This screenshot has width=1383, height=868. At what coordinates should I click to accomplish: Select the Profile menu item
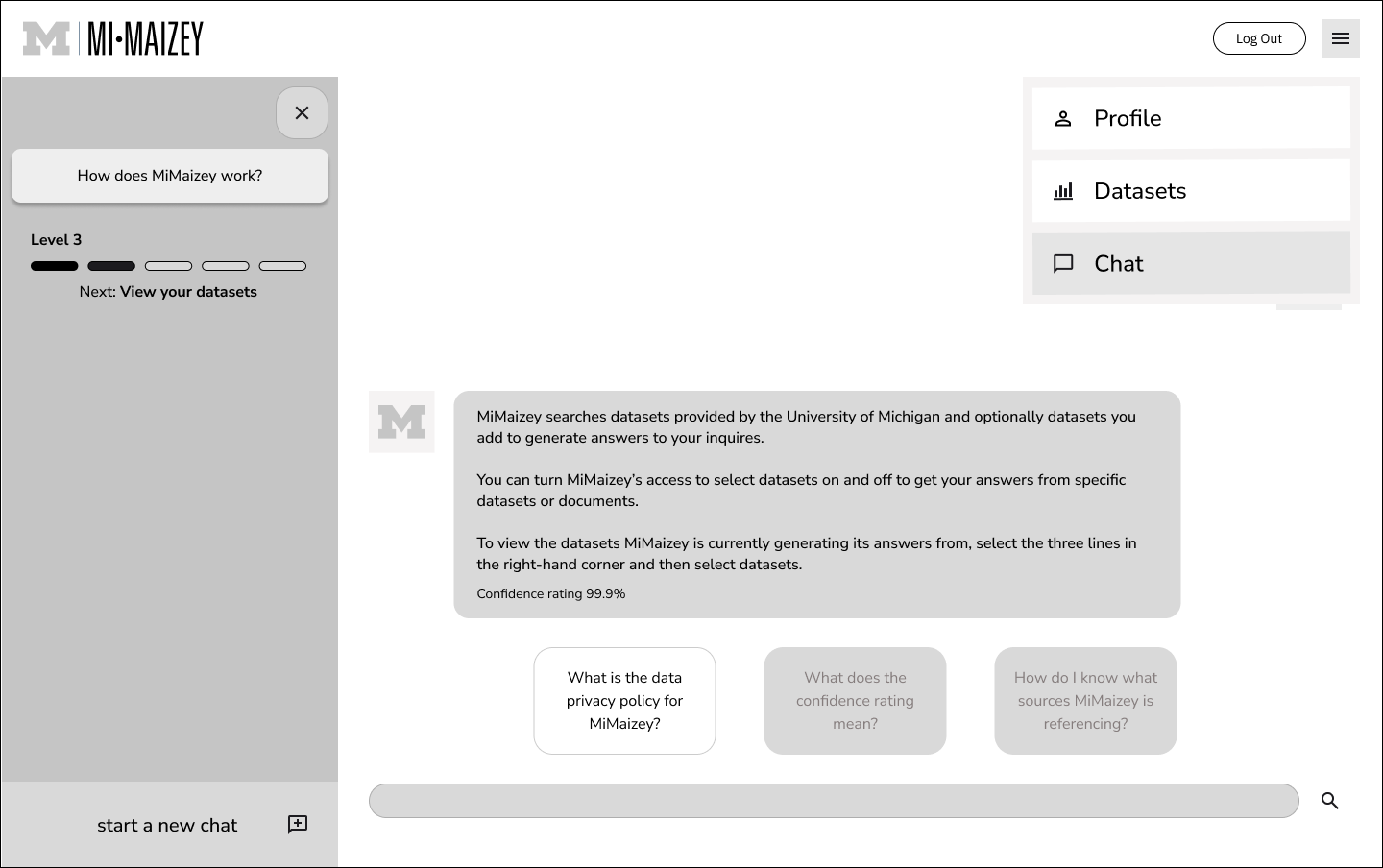click(x=1191, y=118)
